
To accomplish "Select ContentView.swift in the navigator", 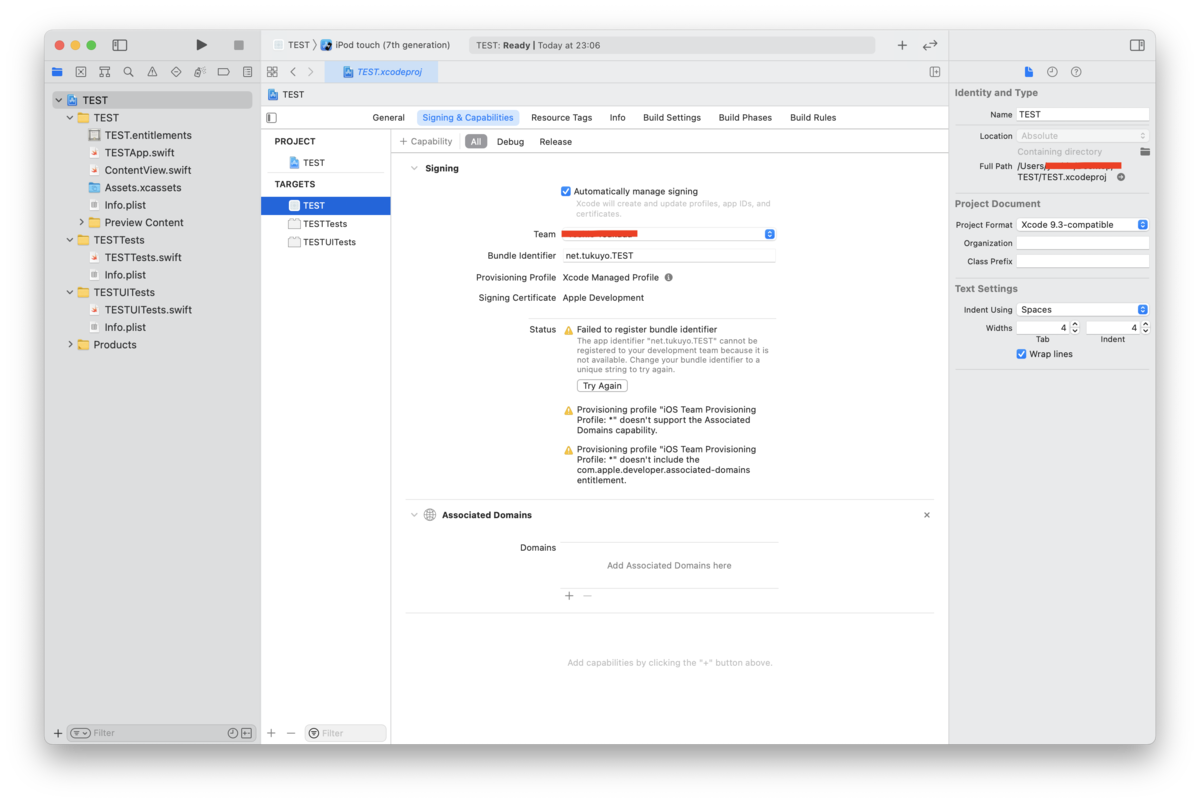I will [x=148, y=170].
